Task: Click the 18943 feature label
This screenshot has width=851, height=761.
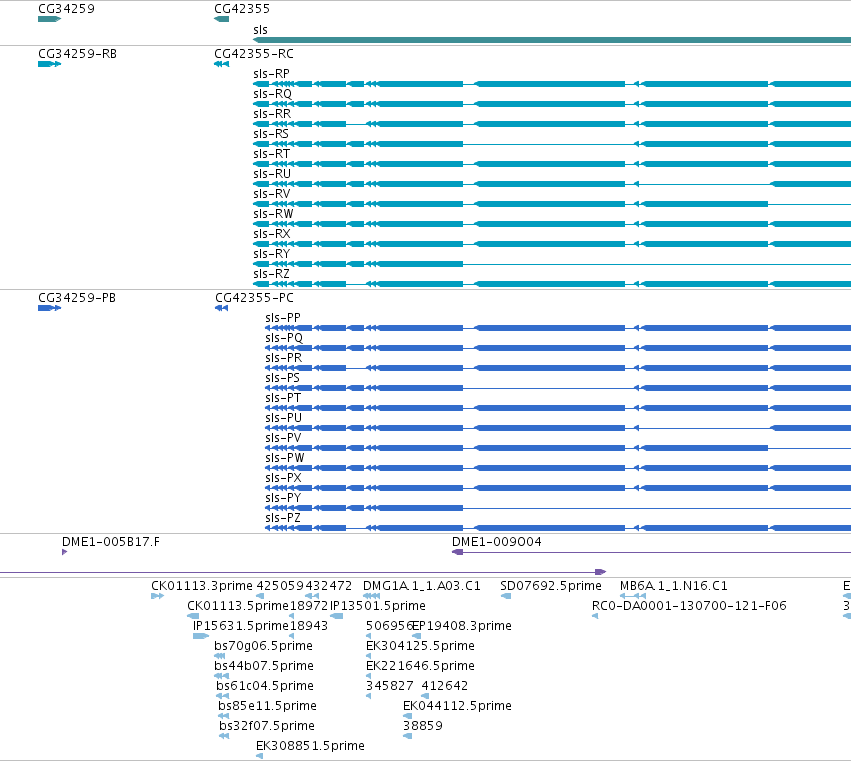Action: [309, 626]
